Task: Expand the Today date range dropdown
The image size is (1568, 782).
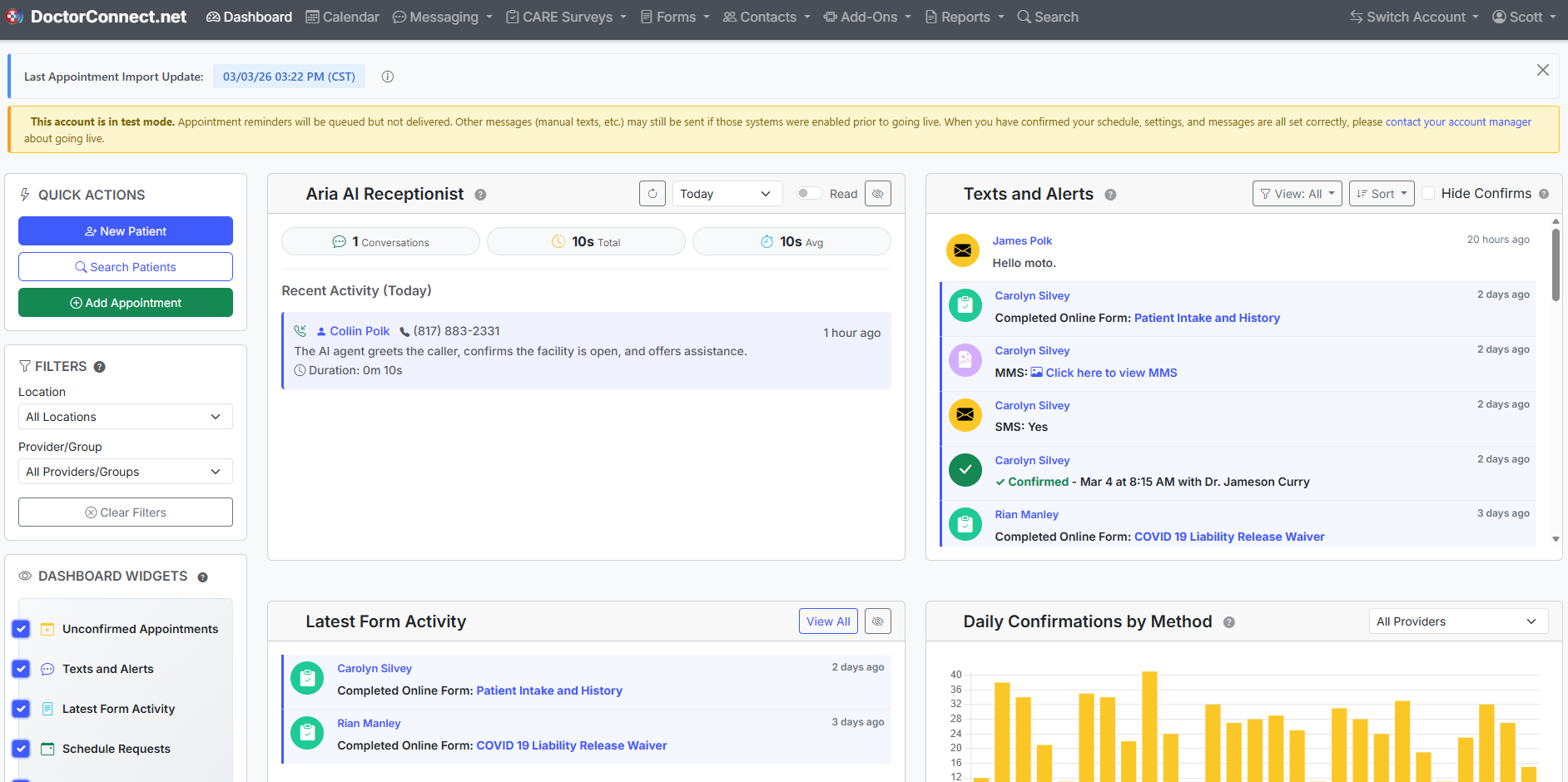Action: pyautogui.click(x=727, y=194)
